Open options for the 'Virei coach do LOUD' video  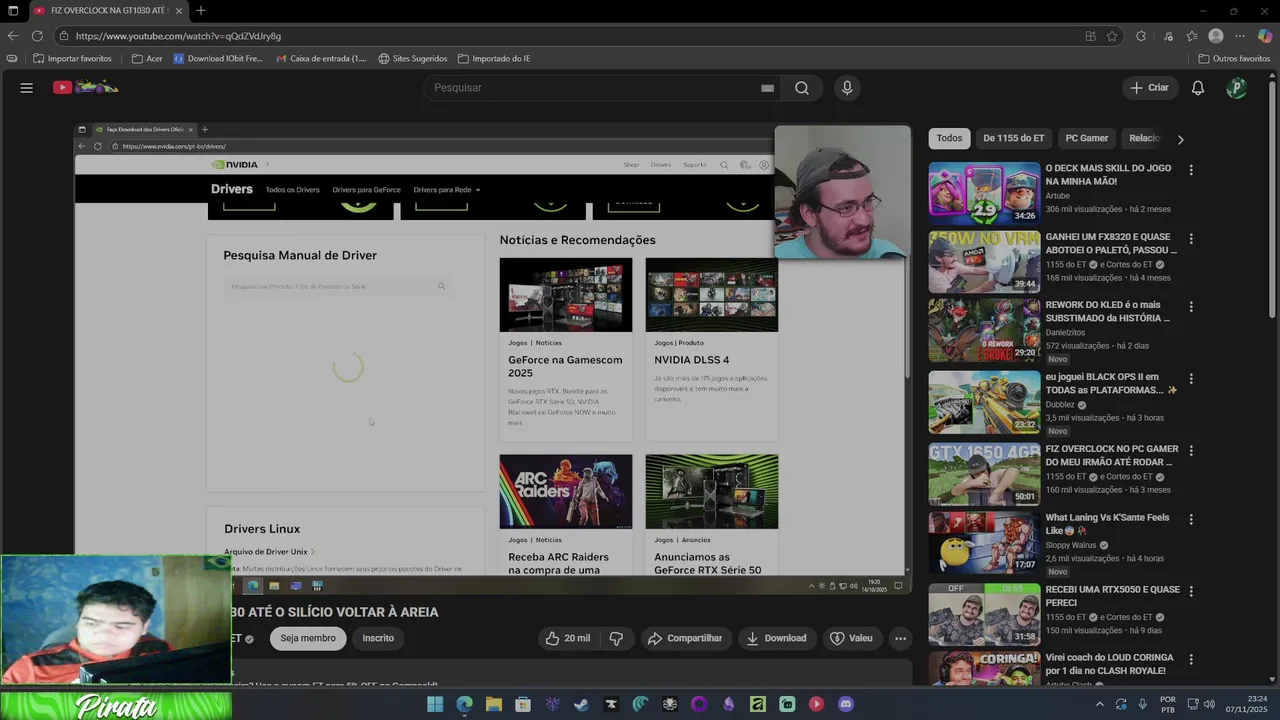[x=1191, y=660]
